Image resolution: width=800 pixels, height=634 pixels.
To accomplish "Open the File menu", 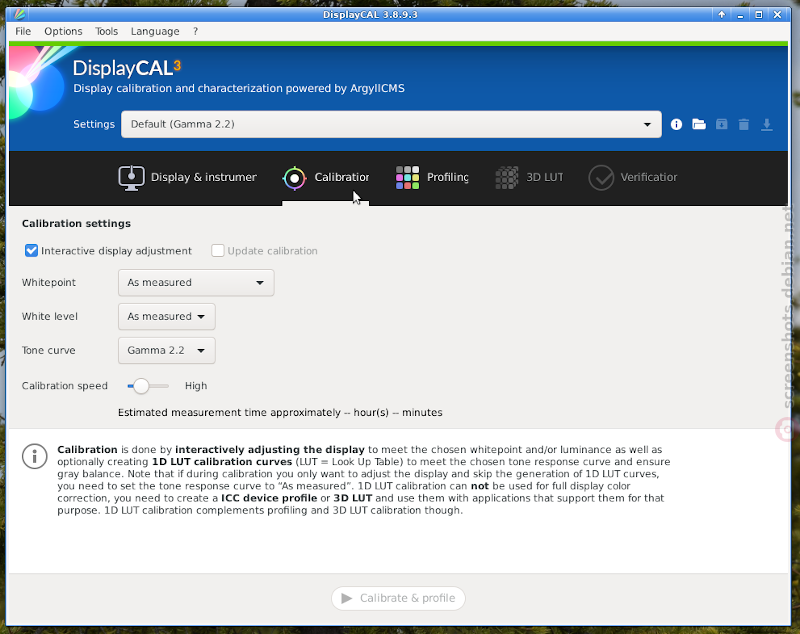I will (x=23, y=31).
